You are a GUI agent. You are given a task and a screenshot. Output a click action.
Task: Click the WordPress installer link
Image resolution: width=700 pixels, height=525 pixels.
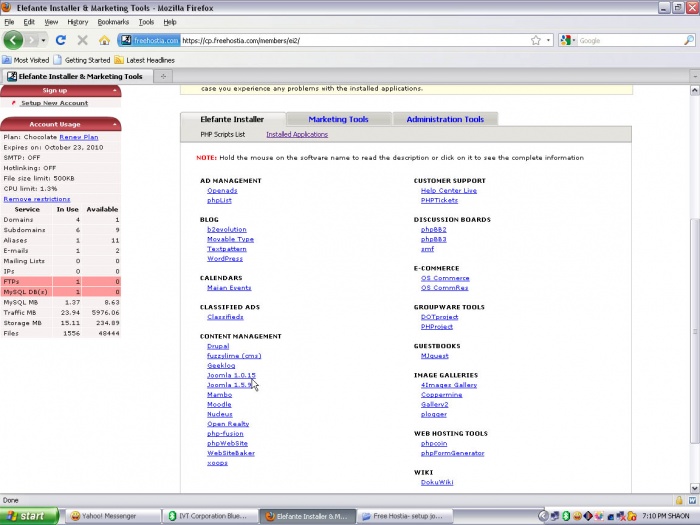click(x=224, y=259)
